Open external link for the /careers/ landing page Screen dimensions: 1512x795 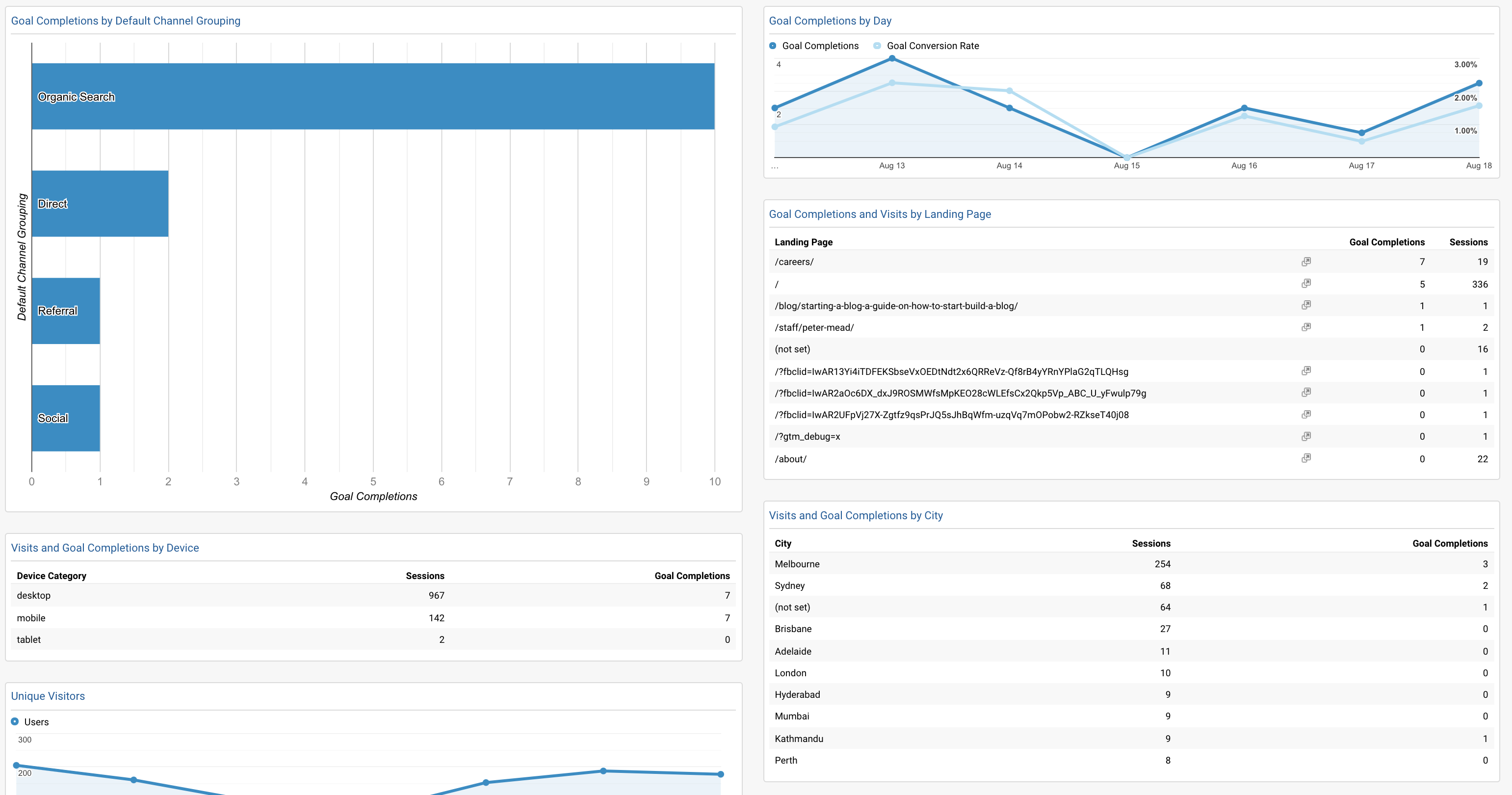point(1306,261)
